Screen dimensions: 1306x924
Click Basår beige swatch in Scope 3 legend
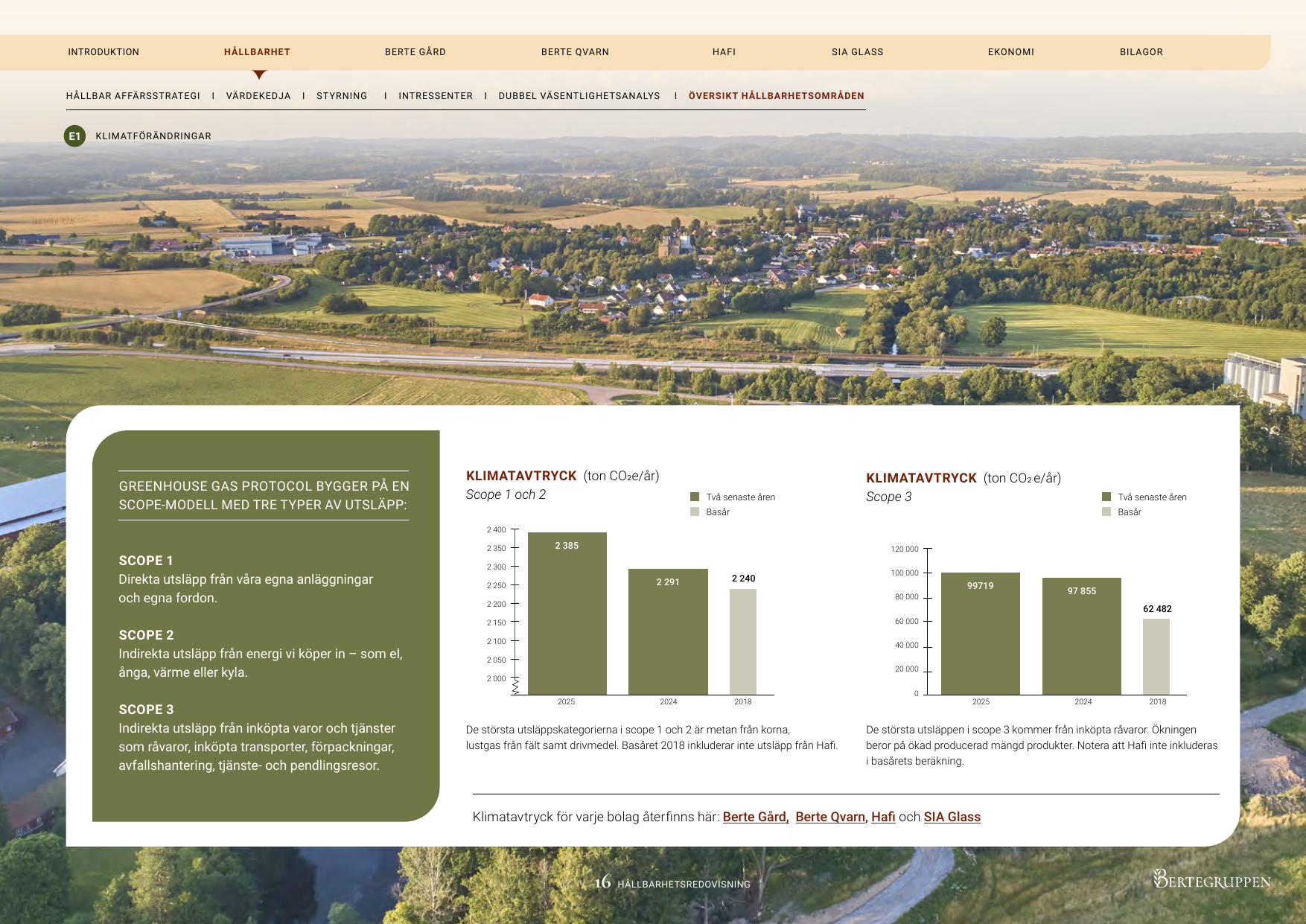[1106, 512]
